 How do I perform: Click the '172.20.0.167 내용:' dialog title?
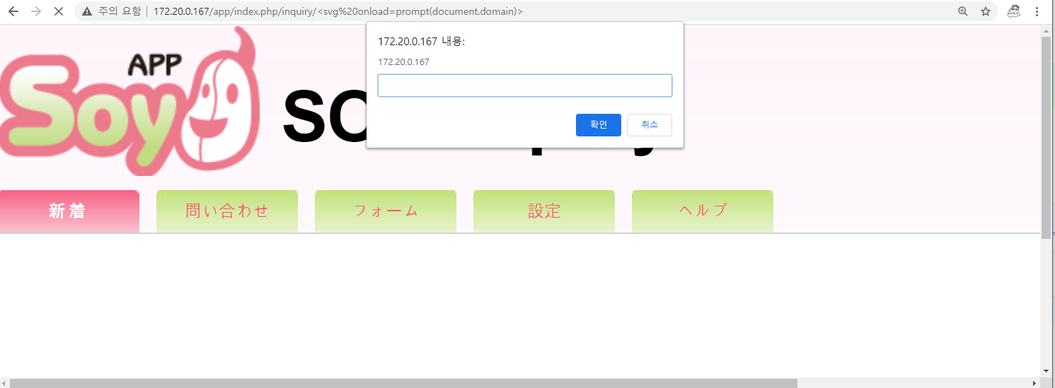click(421, 42)
